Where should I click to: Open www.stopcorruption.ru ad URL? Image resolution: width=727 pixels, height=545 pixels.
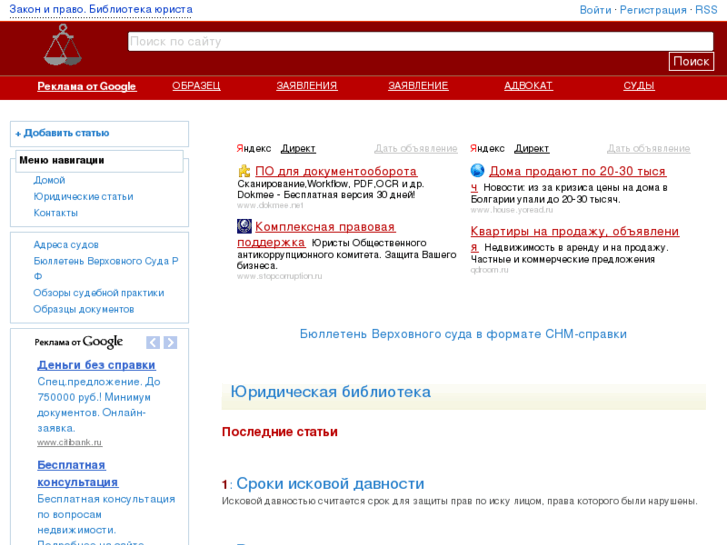pos(280,276)
